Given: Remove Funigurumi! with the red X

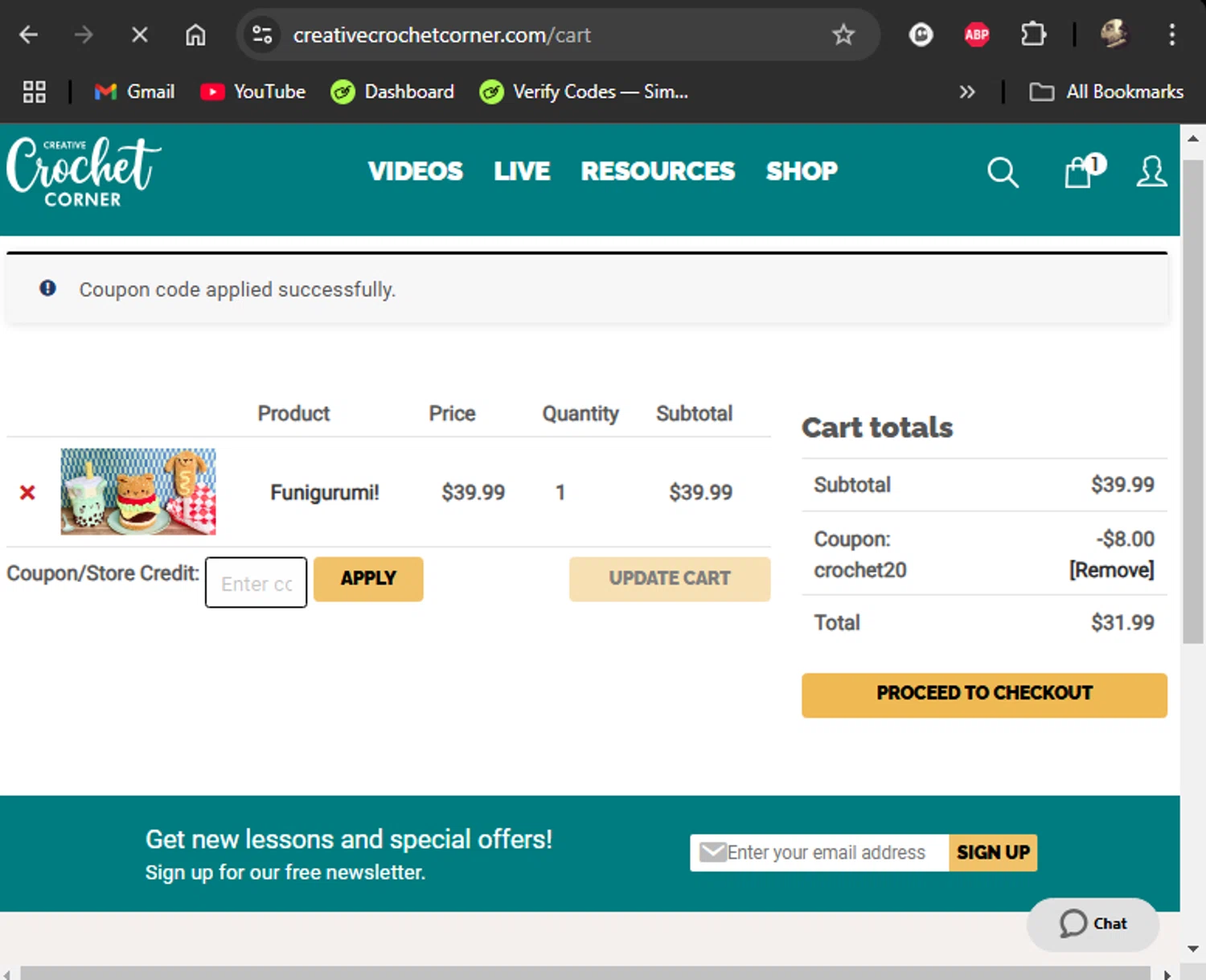Looking at the screenshot, I should pos(27,492).
